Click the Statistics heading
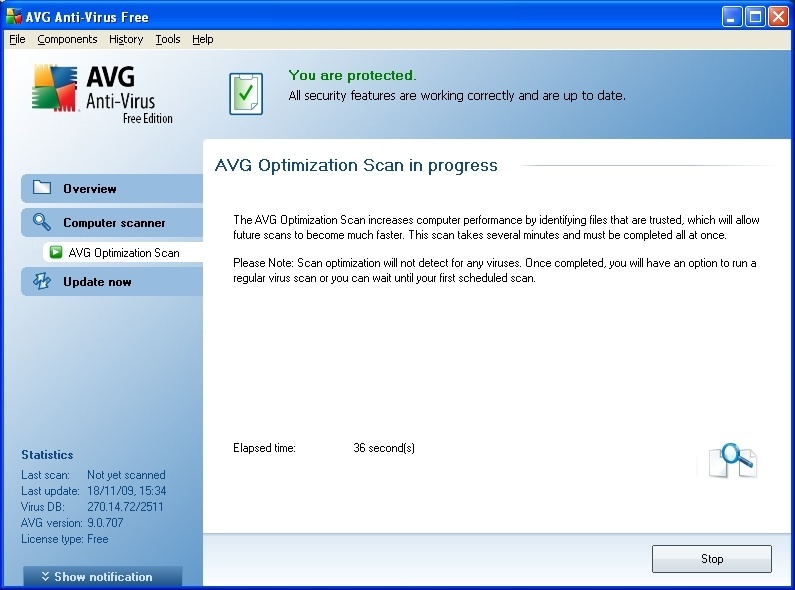Screen dimensions: 795x590 tap(47, 455)
